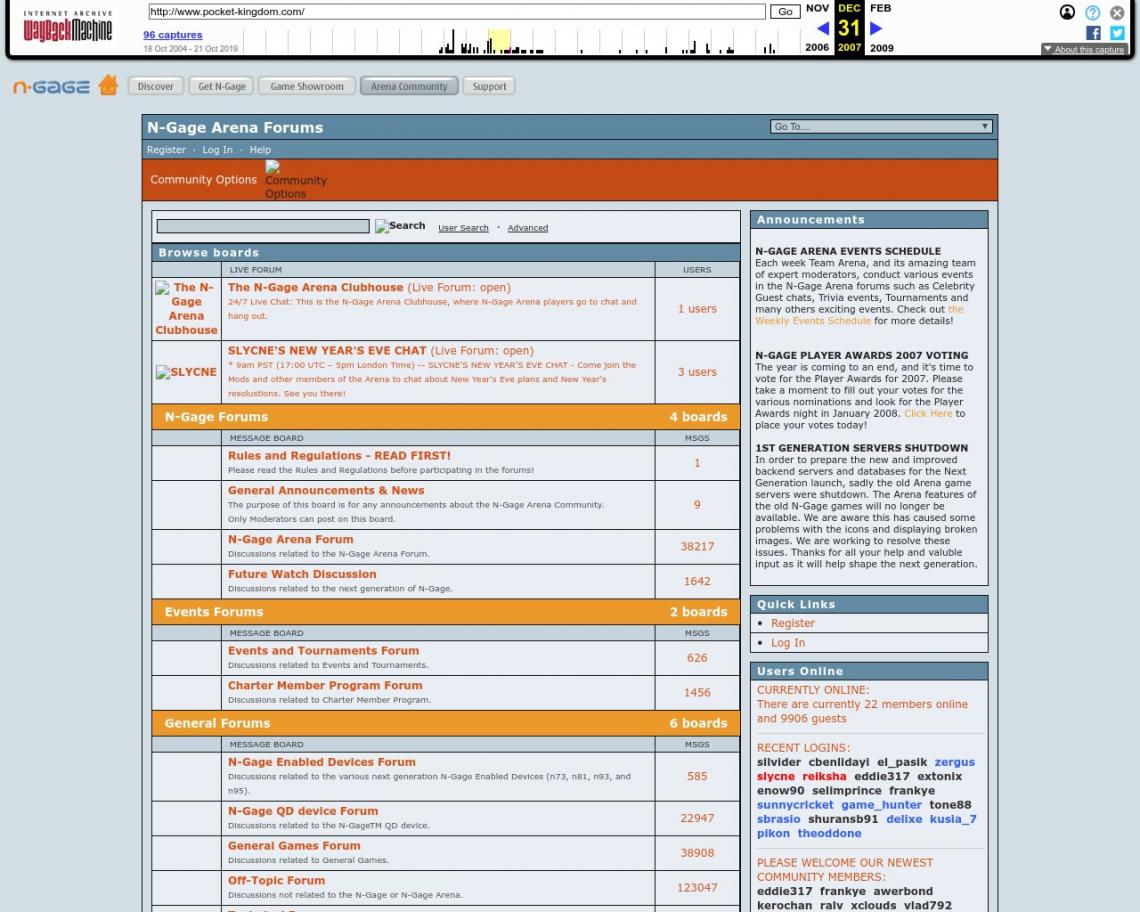Image resolution: width=1140 pixels, height=912 pixels.
Task: Open Future Watch Discussion board
Action: pos(302,575)
